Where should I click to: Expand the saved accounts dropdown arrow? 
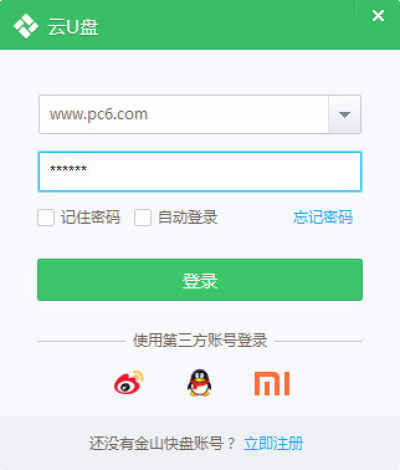coord(344,115)
